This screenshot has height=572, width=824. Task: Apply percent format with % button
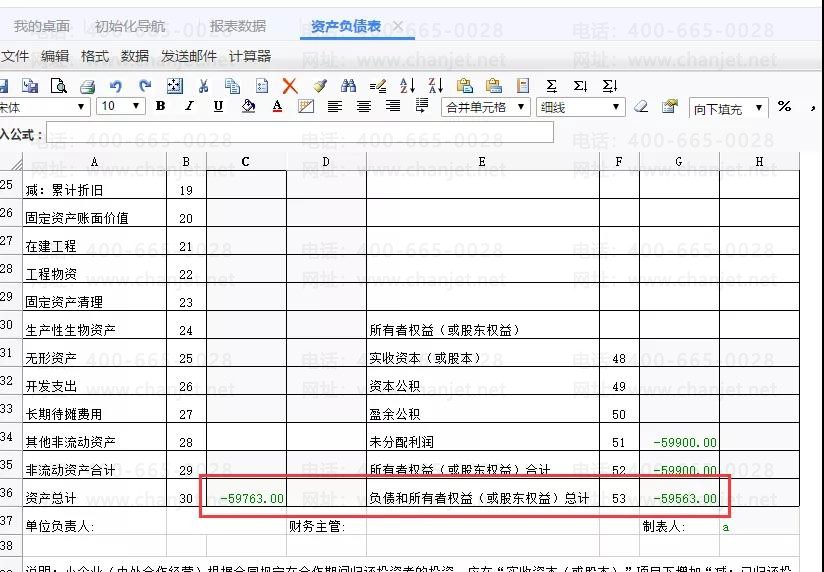[x=785, y=106]
